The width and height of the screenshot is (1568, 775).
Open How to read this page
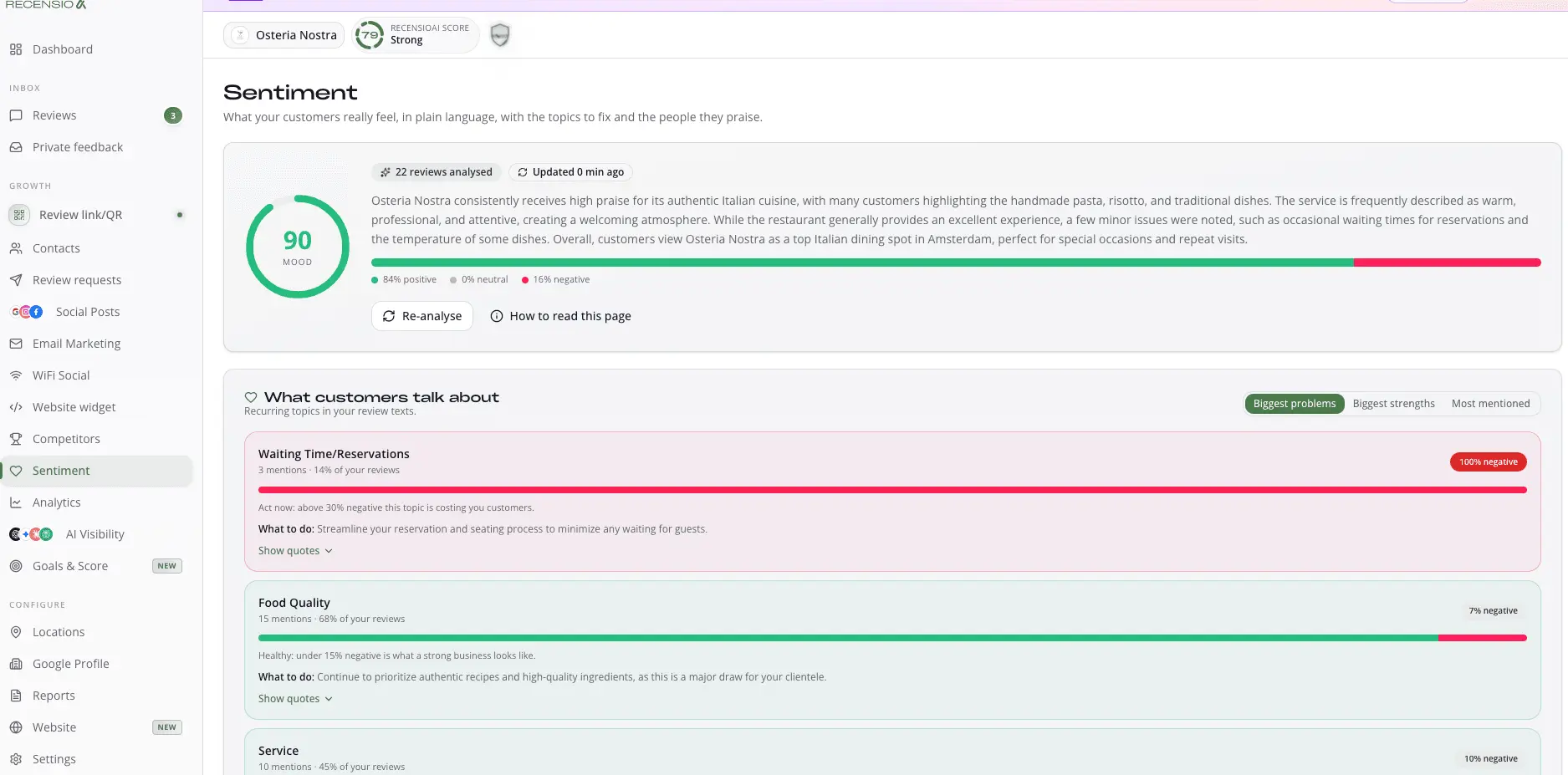[x=560, y=316]
